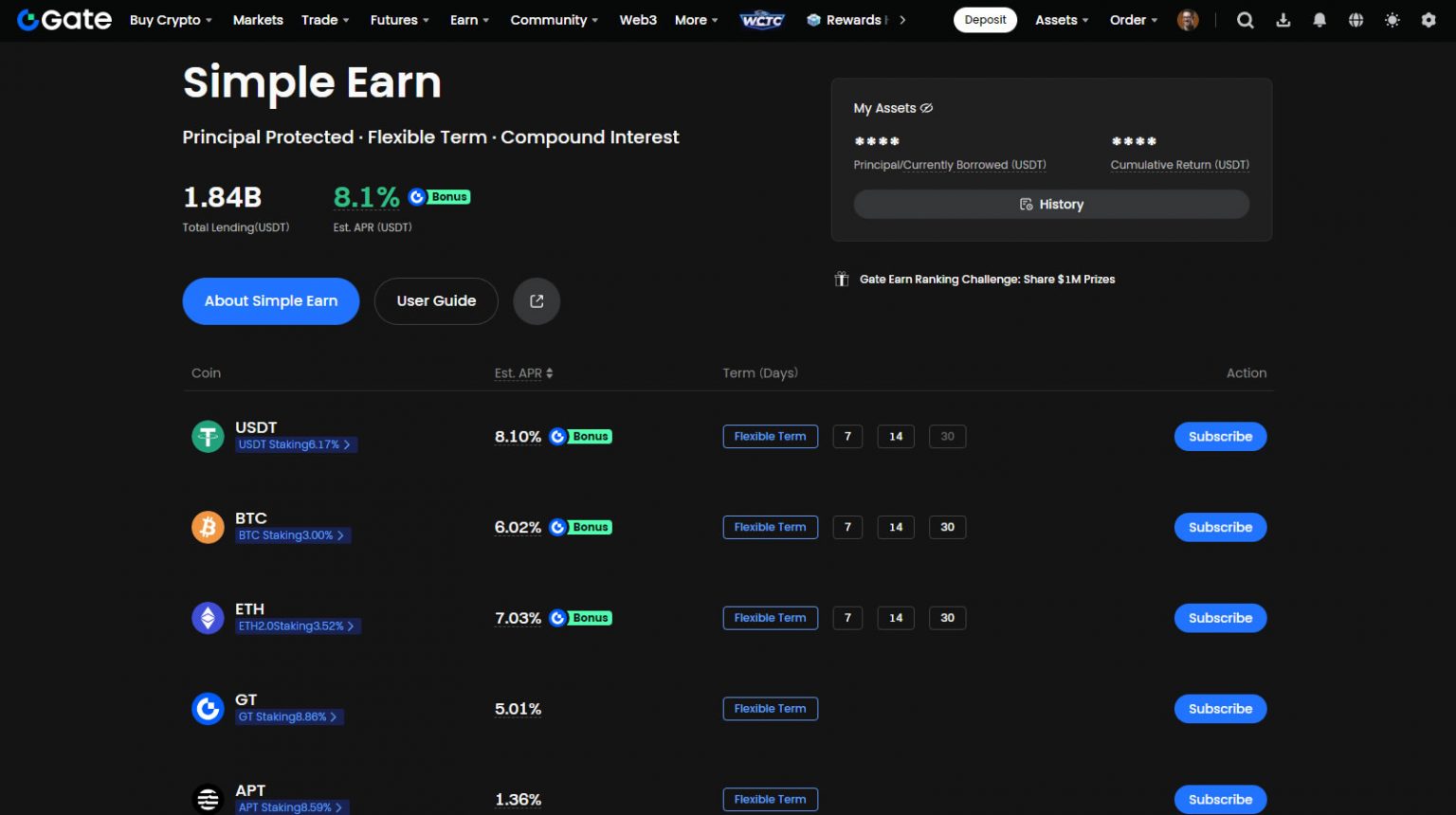Click the APT coin icon

(x=208, y=799)
